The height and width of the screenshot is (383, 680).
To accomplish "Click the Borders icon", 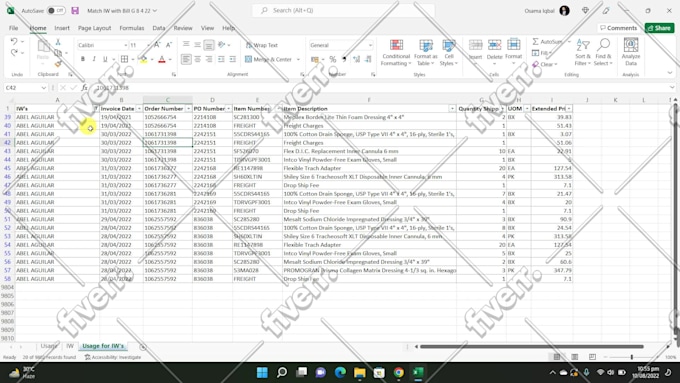I will click(x=124, y=59).
